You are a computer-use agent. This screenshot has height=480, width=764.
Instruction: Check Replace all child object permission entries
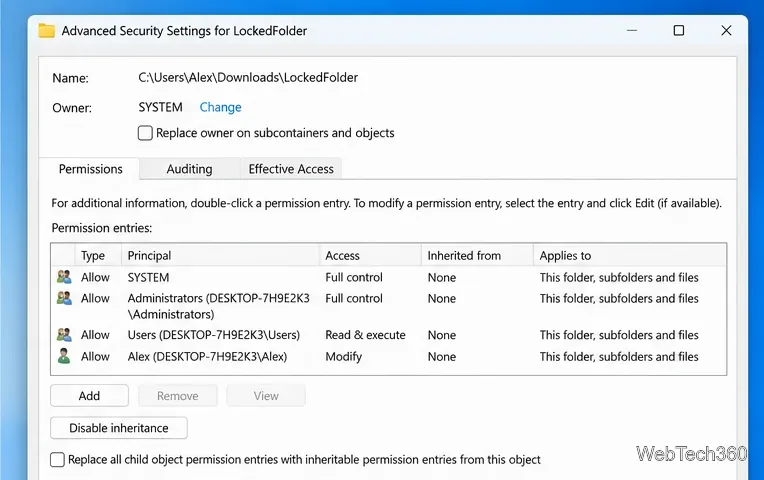tap(57, 460)
